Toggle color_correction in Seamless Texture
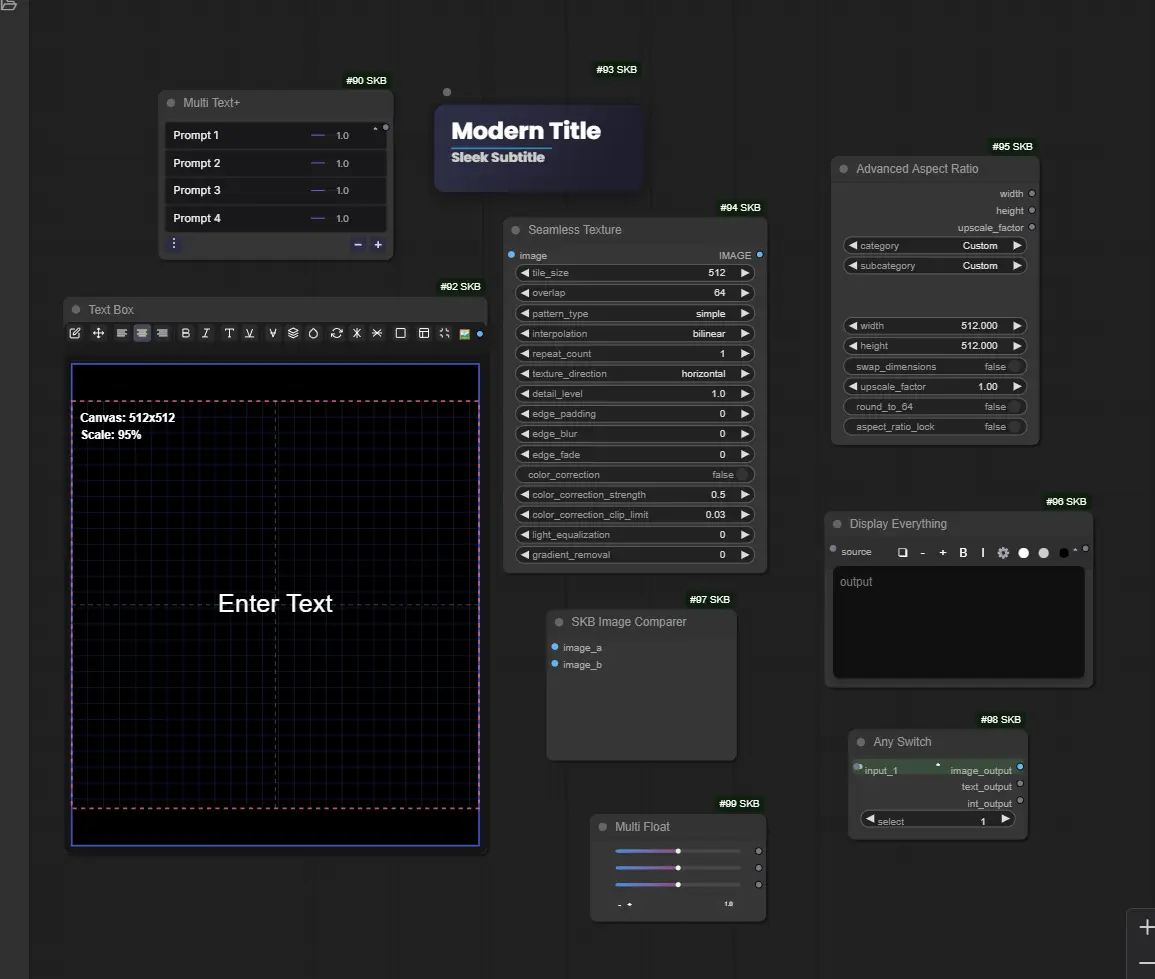Image resolution: width=1155 pixels, height=979 pixels. tap(742, 475)
